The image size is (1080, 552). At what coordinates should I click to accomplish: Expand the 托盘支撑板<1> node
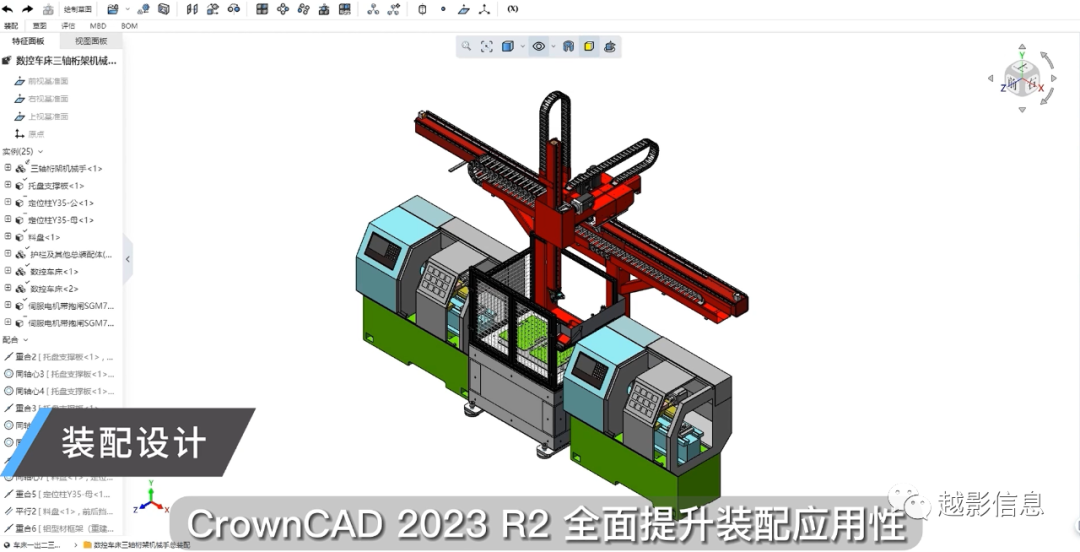pyautogui.click(x=8, y=185)
